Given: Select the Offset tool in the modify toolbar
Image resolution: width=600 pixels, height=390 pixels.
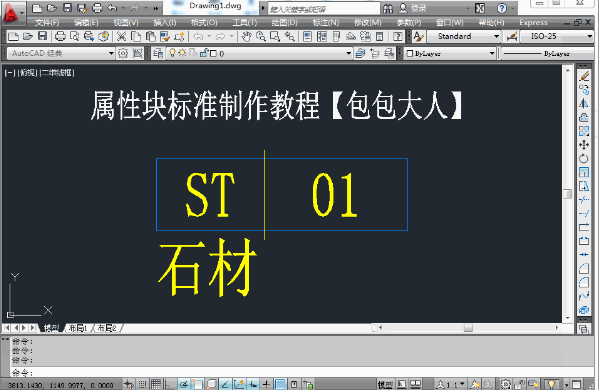Looking at the screenshot, I should pos(584,117).
